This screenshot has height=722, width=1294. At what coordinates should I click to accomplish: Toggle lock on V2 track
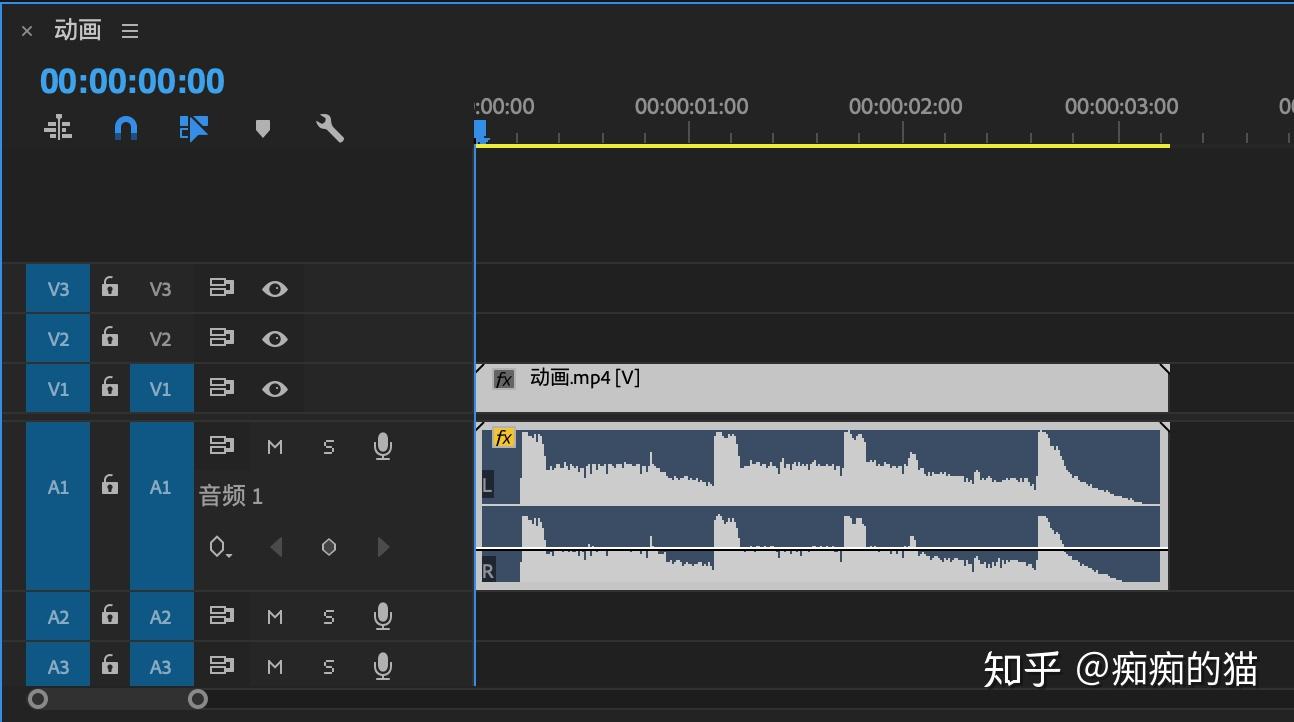click(x=110, y=337)
